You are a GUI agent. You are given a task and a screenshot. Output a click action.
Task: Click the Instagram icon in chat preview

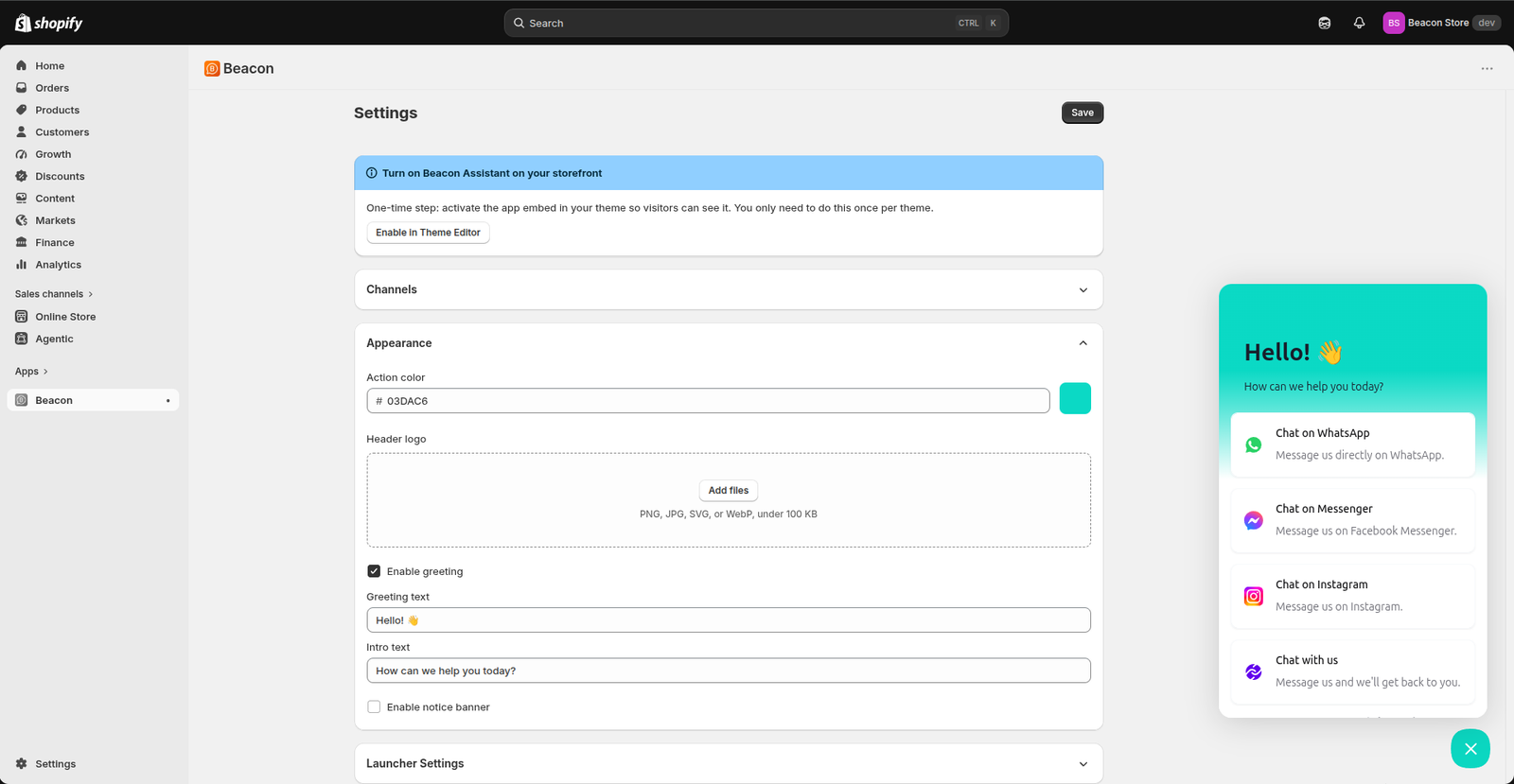(1253, 596)
